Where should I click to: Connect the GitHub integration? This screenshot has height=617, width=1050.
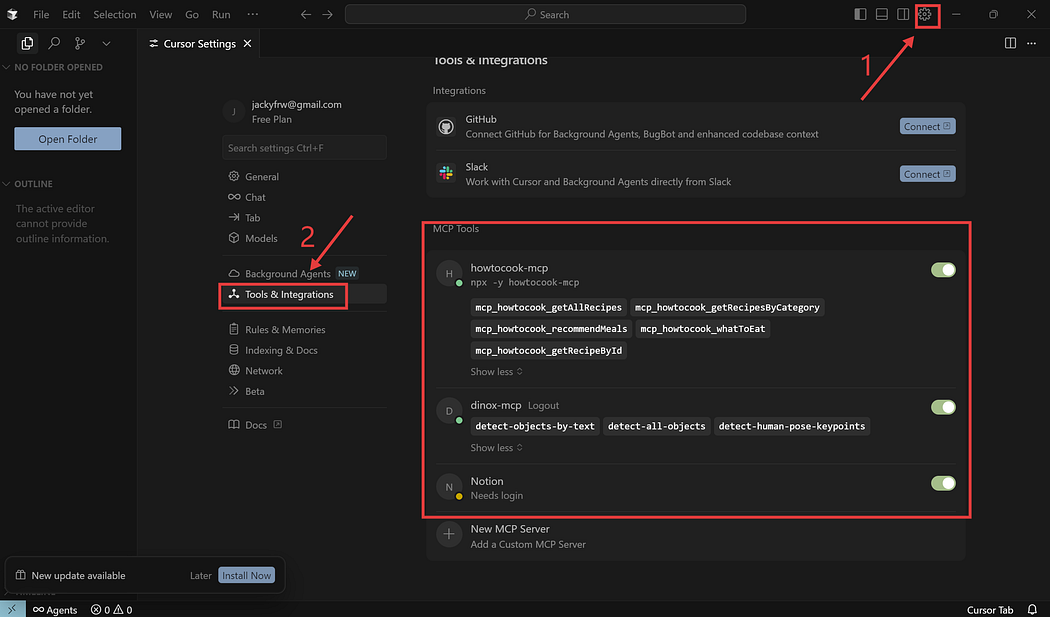click(x=927, y=126)
